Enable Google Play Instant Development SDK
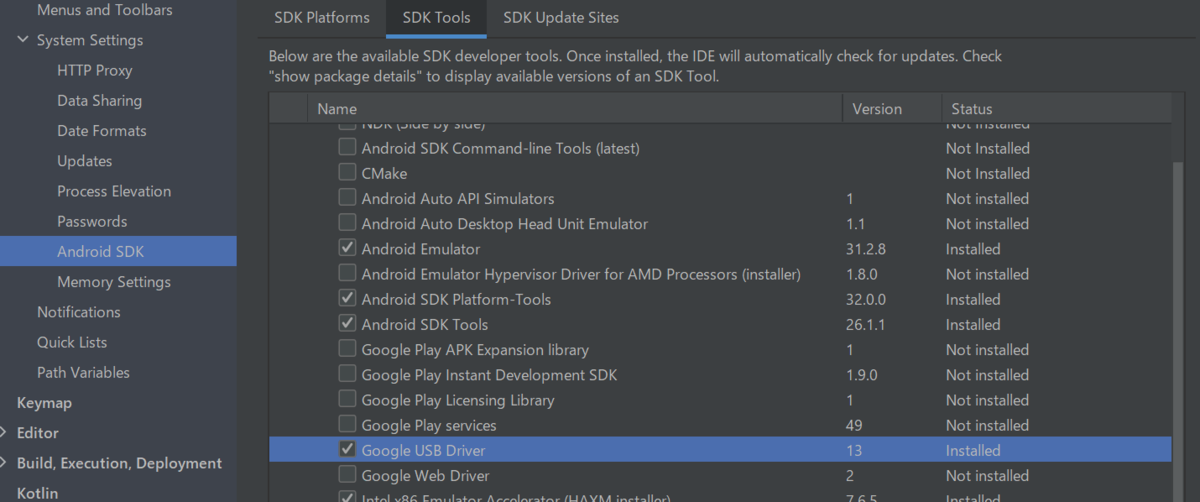 click(x=347, y=374)
